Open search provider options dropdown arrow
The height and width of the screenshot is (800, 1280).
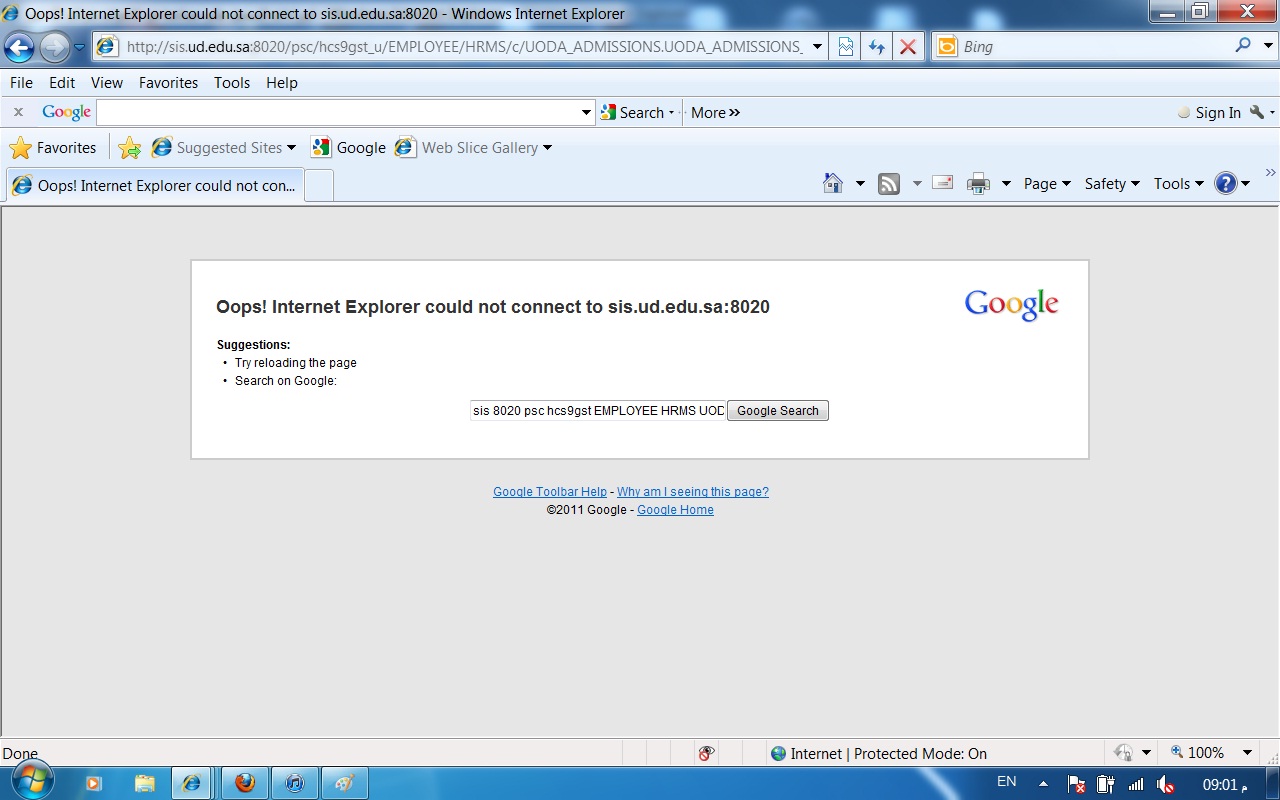(x=1269, y=46)
